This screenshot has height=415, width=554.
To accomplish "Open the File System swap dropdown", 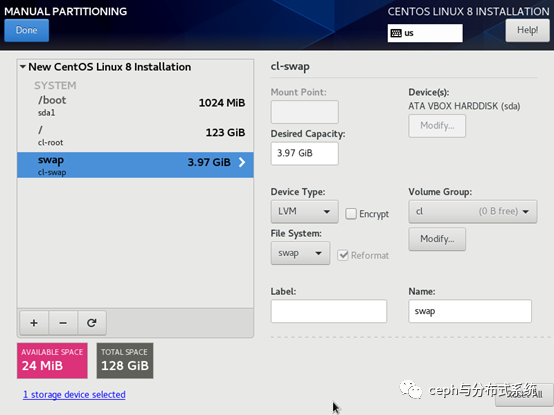I will [x=300, y=253].
